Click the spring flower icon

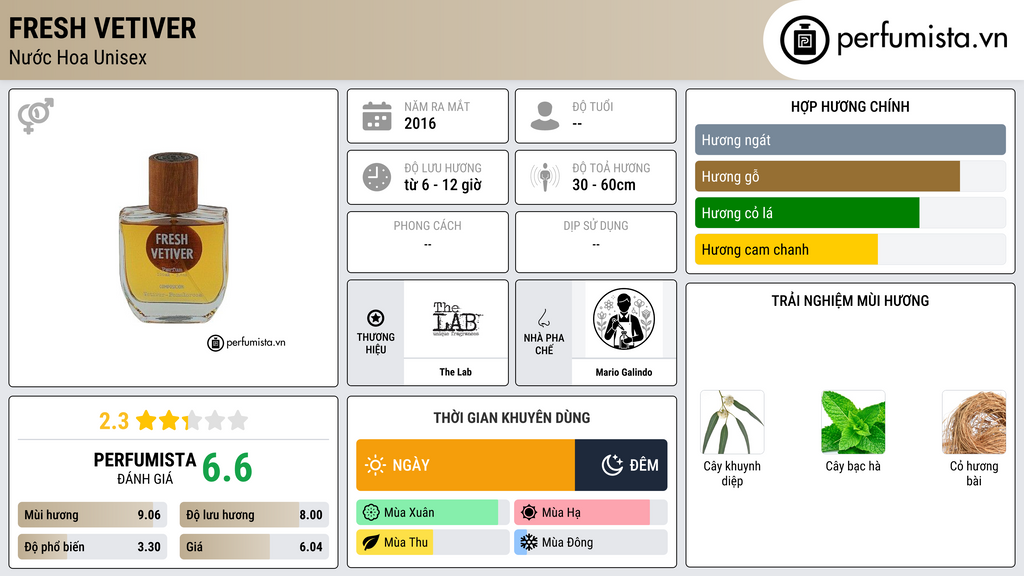click(371, 513)
